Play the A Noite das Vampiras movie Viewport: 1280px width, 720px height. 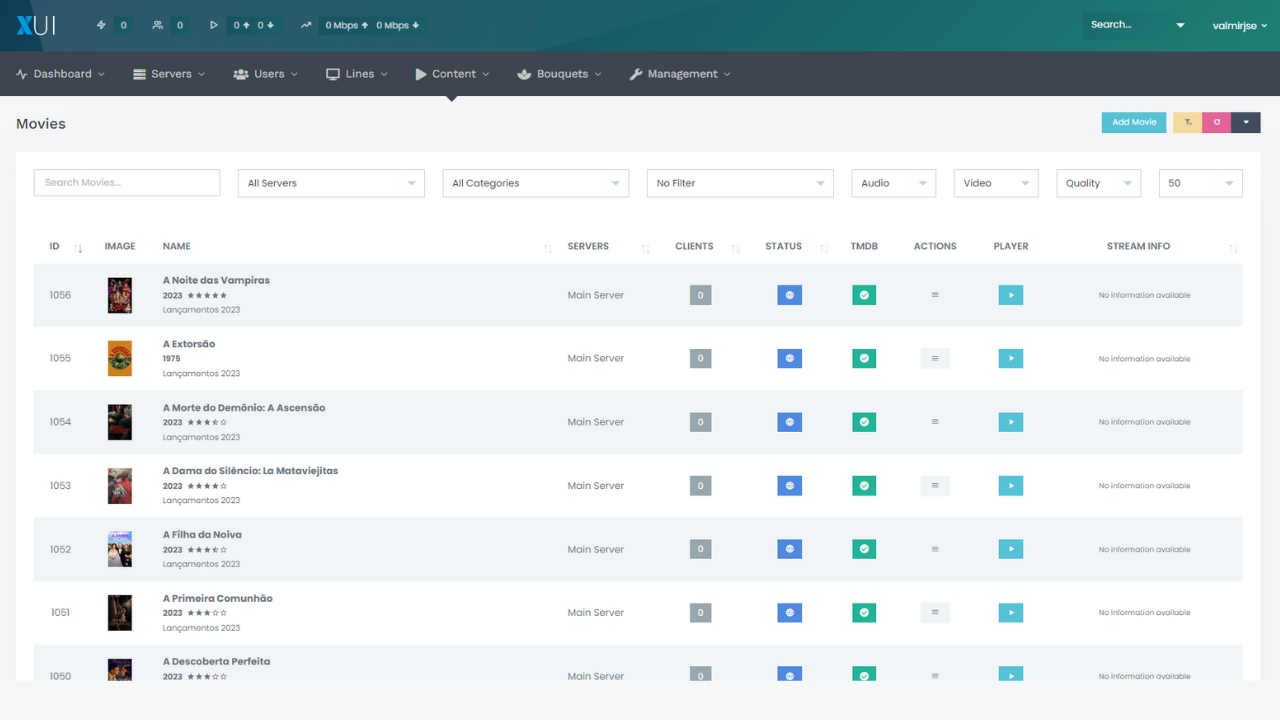[x=1011, y=295]
